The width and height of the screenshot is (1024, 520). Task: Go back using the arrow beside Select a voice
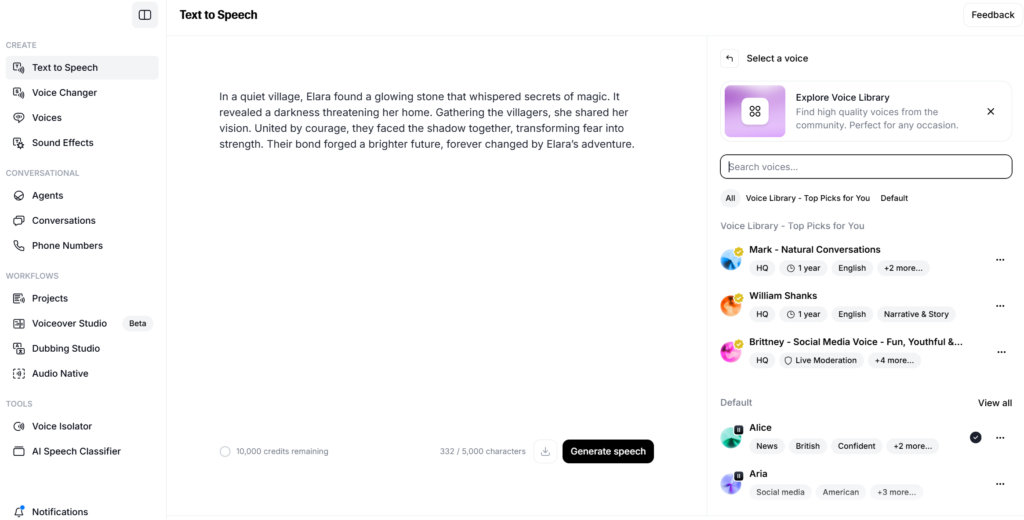pos(729,58)
